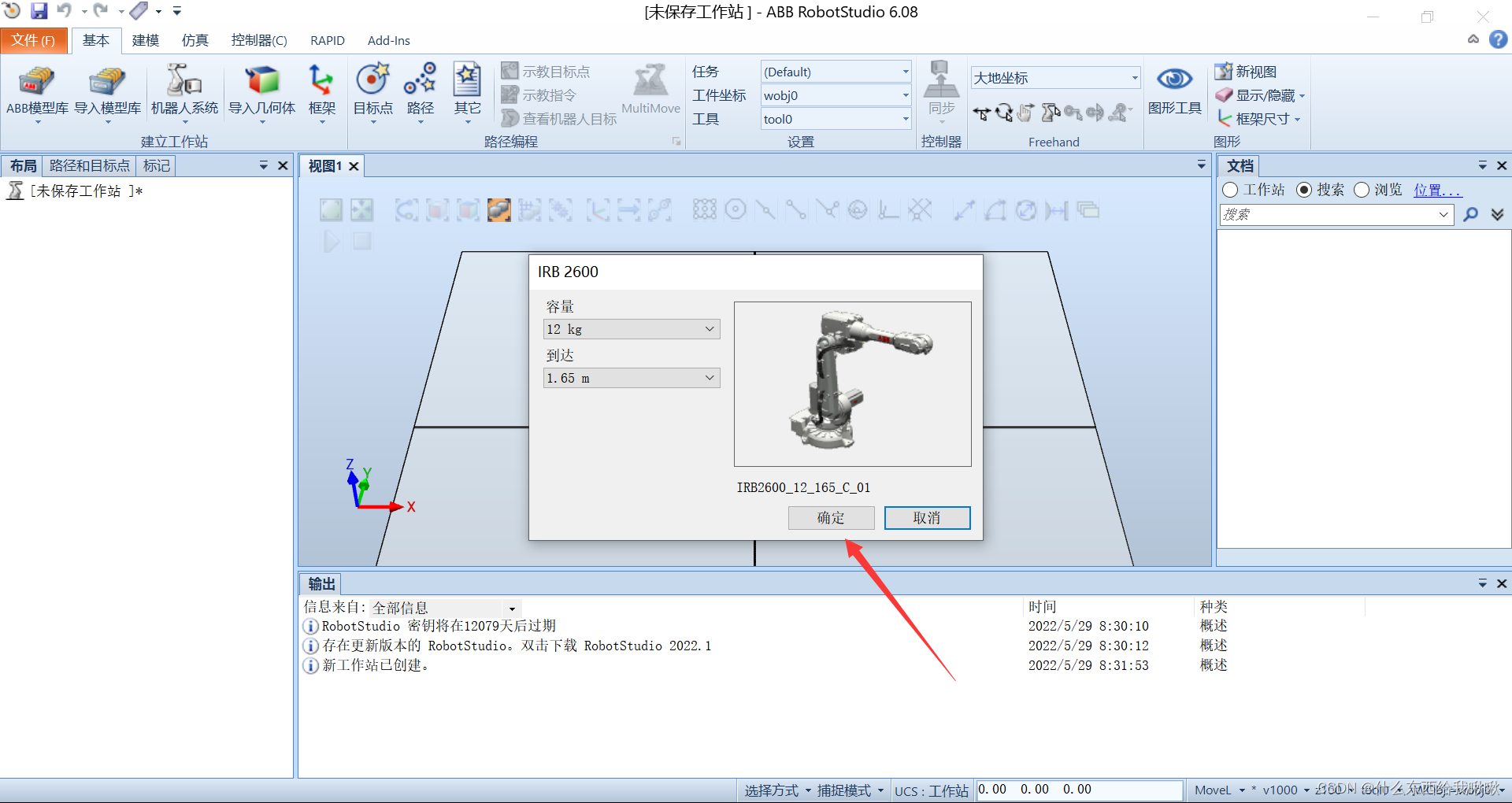1512x803 pixels.
Task: Click the 搜索 search input field
Action: tap(1335, 214)
